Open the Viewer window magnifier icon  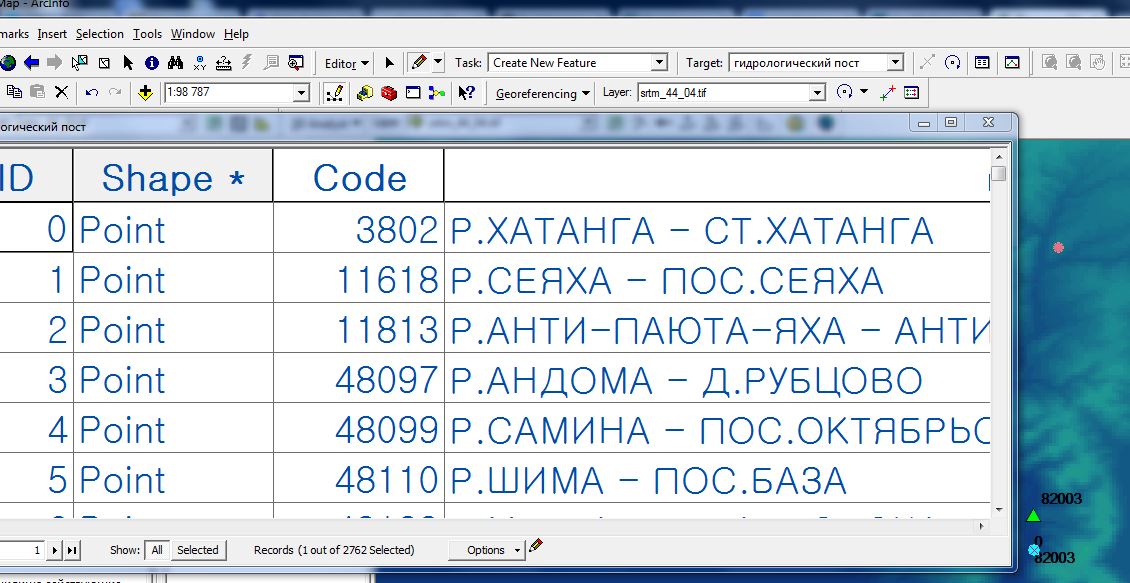295,63
